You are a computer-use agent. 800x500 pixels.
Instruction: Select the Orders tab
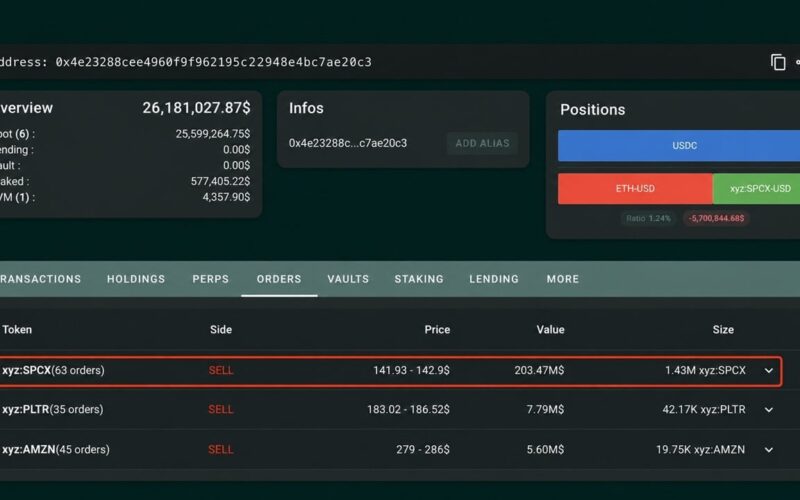[279, 279]
